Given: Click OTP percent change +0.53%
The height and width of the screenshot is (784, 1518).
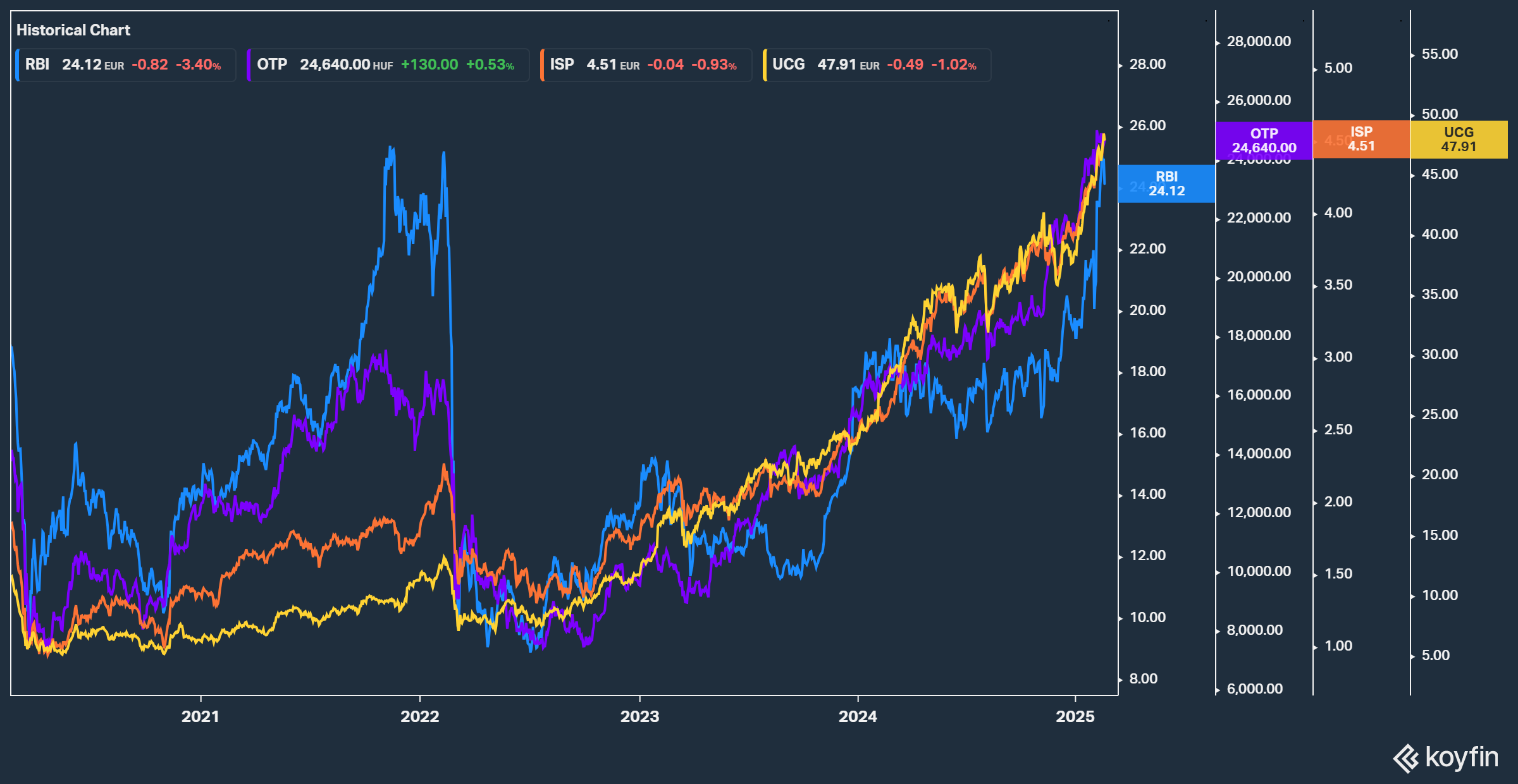Looking at the screenshot, I should pyautogui.click(x=490, y=64).
